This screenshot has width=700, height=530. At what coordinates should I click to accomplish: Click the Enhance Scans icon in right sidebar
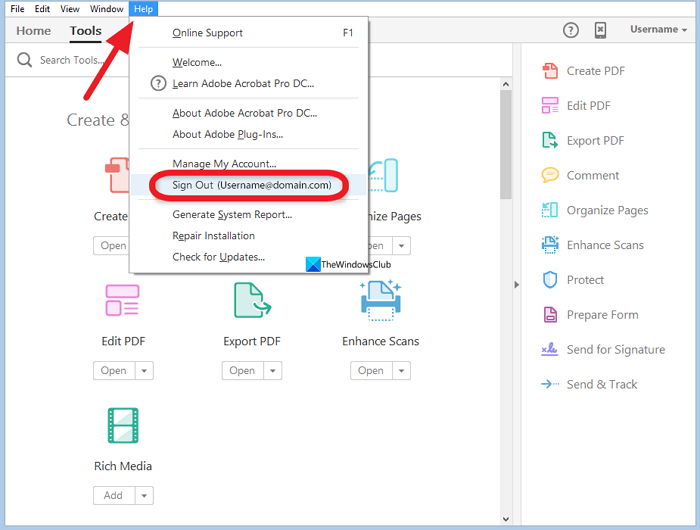click(x=550, y=245)
